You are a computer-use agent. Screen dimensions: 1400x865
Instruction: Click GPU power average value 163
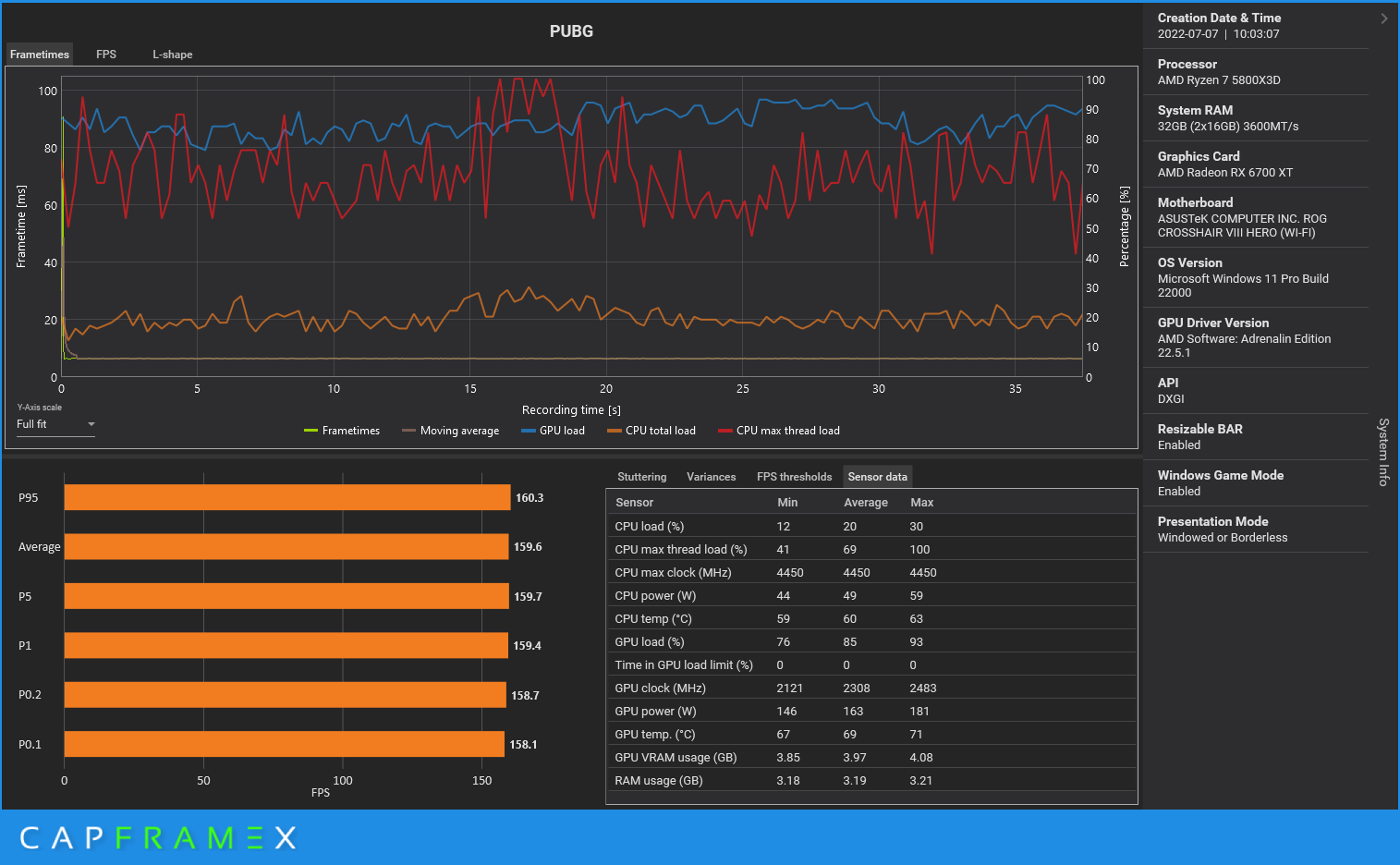853,711
